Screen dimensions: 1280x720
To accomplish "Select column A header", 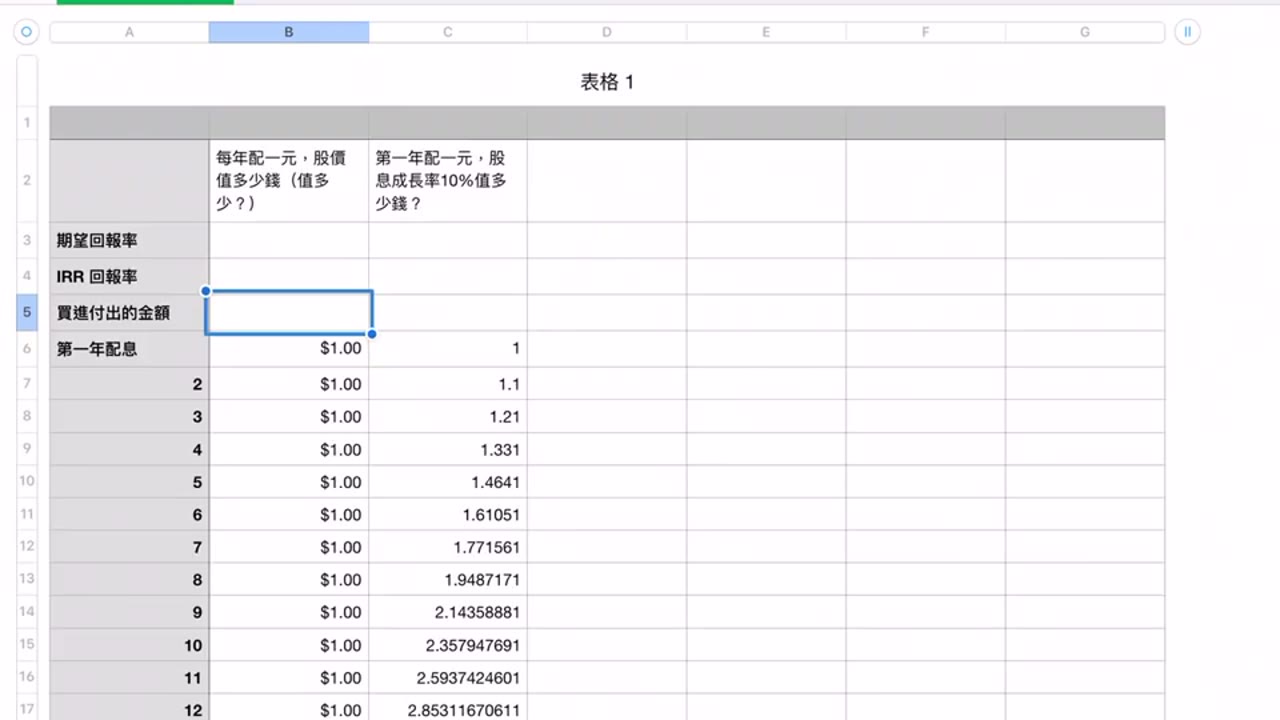I will click(129, 32).
